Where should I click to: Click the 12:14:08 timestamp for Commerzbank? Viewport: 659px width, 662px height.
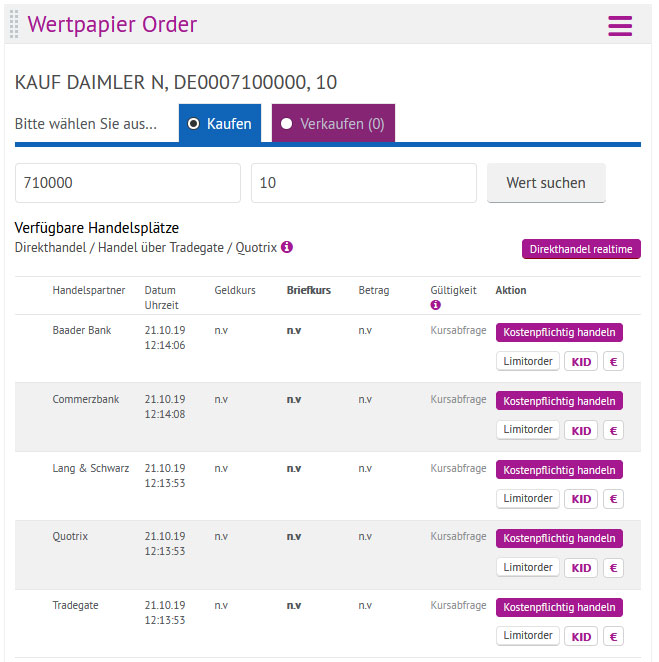[165, 414]
